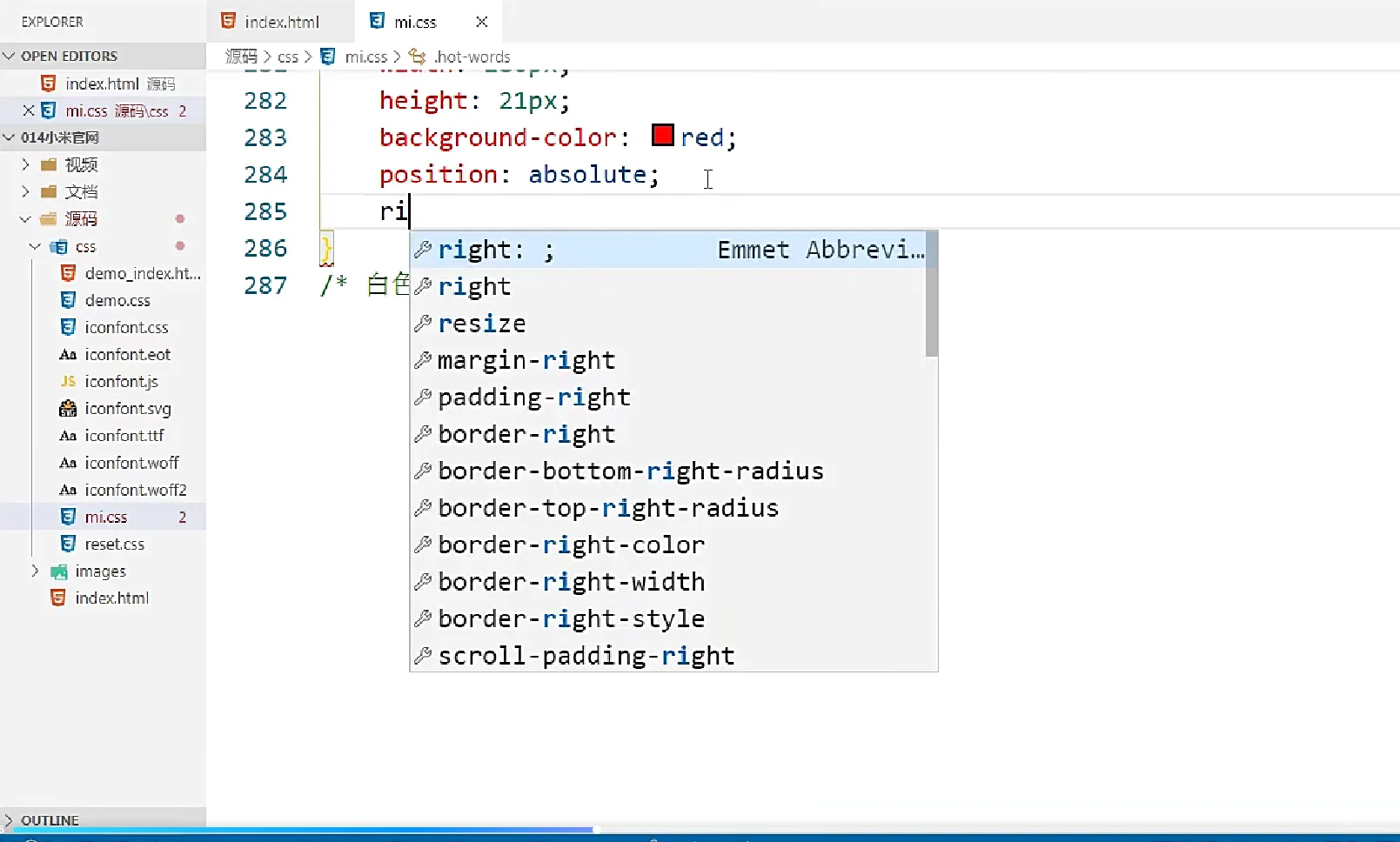Click the CSS icon beside reset.css

68,544
